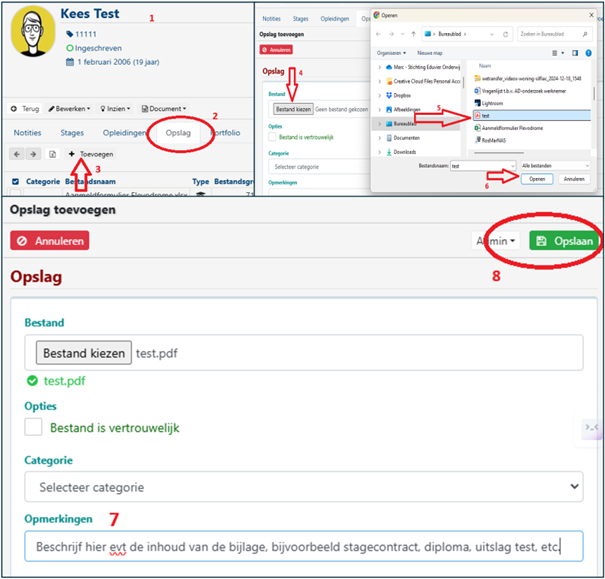Click the tag icon beside 11111
This screenshot has width=605, height=579.
[69, 34]
